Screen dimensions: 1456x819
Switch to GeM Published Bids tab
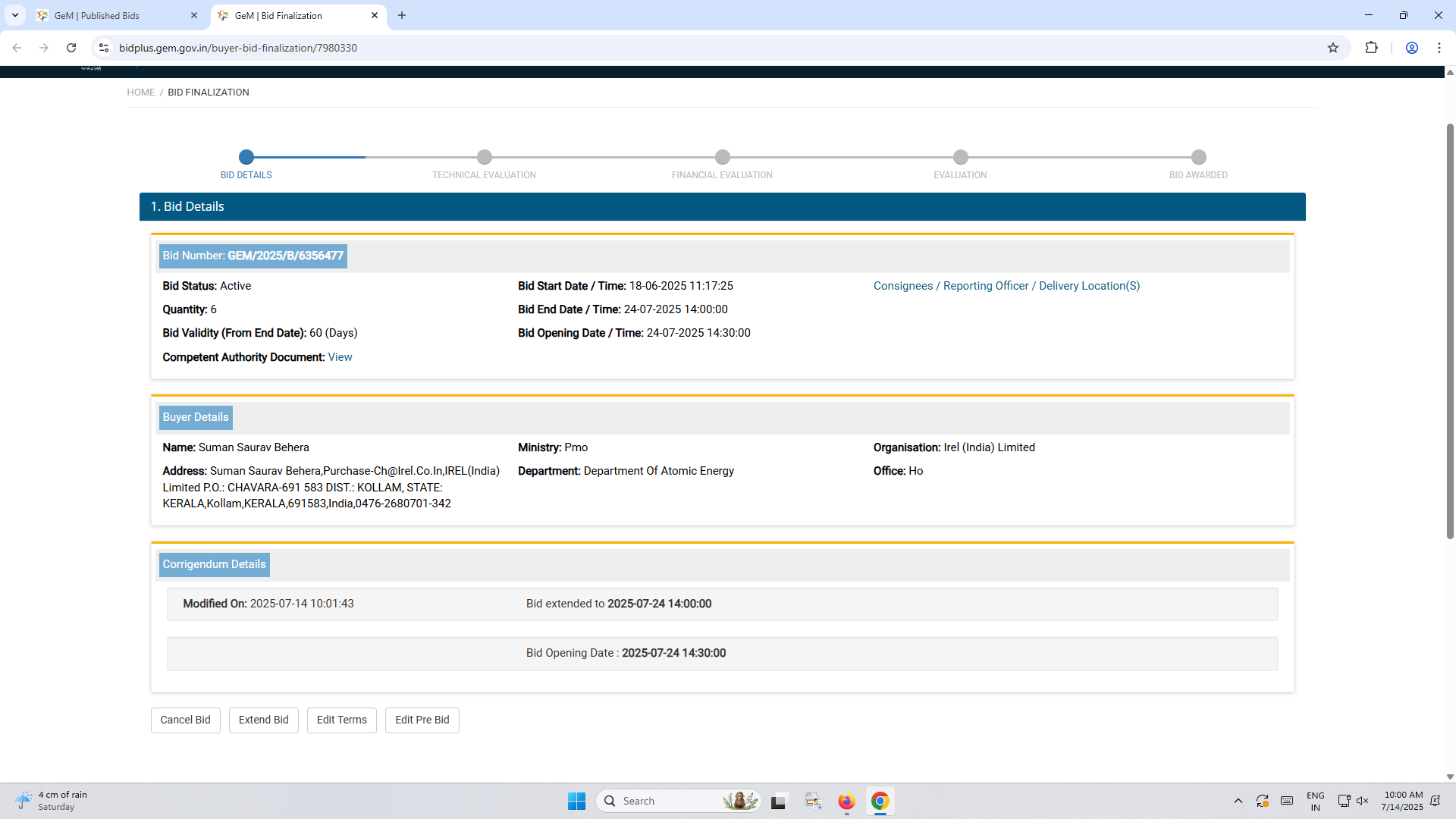(106, 15)
